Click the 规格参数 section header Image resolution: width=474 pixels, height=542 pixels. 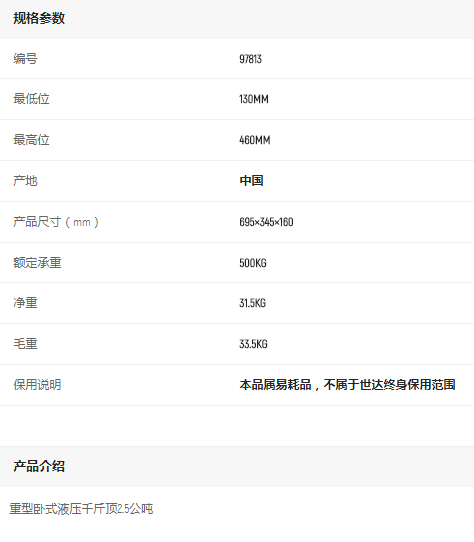[x=39, y=18]
